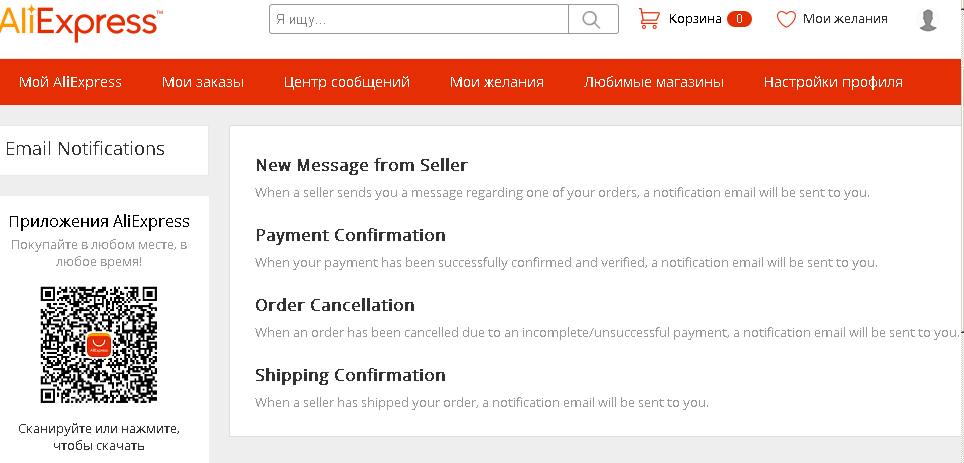Click the New Message from Seller heading
Screen dimensions: 964x463
(361, 165)
